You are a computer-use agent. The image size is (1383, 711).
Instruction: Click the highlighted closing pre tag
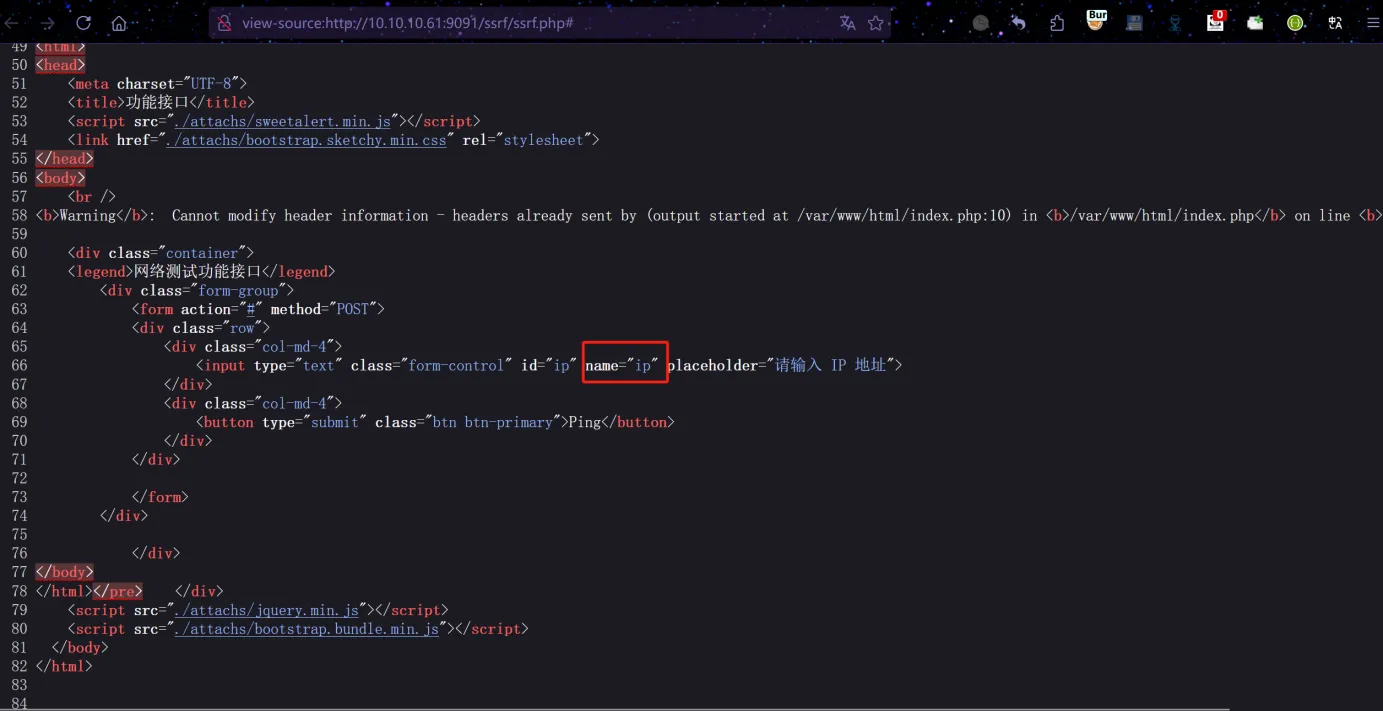(117, 591)
